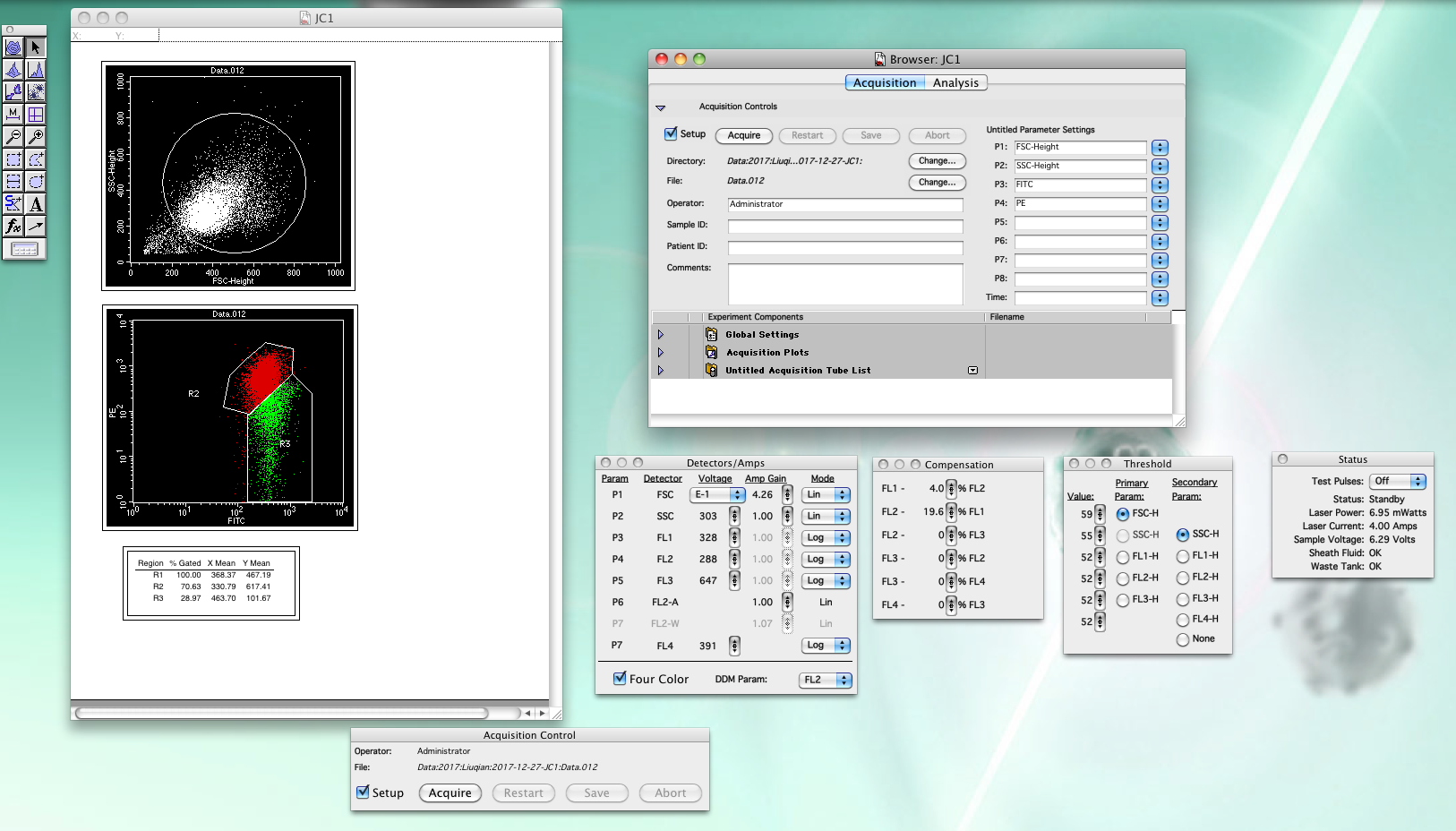
Task: Open the expression editor fx tool
Action: pos(13,227)
